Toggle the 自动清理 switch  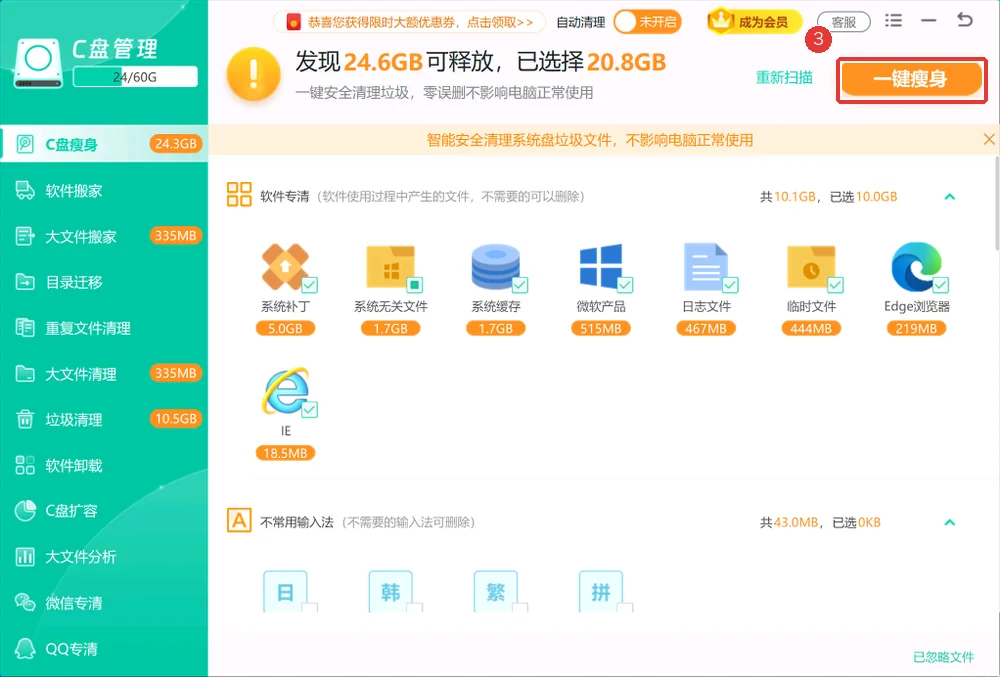[647, 22]
